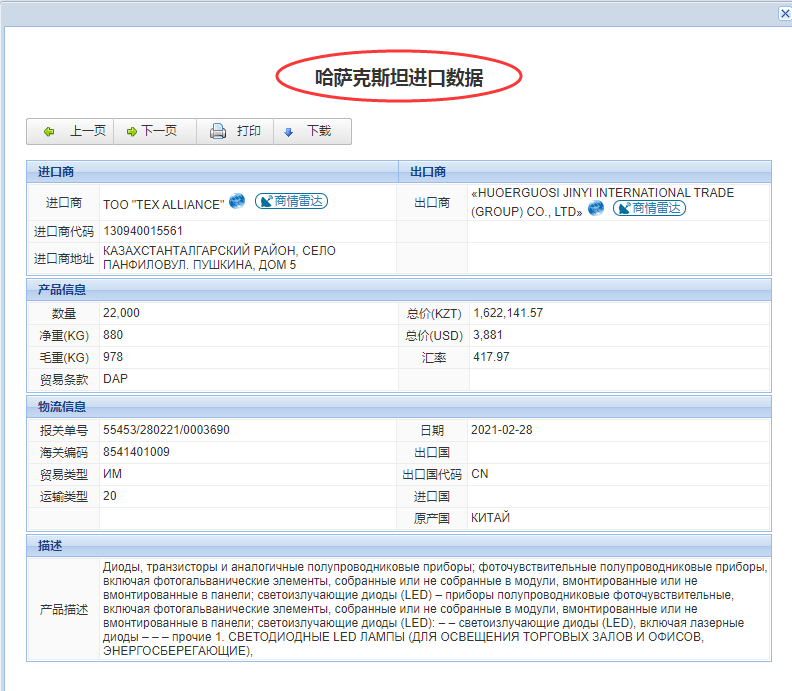Screen dimensions: 792x691
Task: Click the 原产国 field label
Action: [432, 519]
